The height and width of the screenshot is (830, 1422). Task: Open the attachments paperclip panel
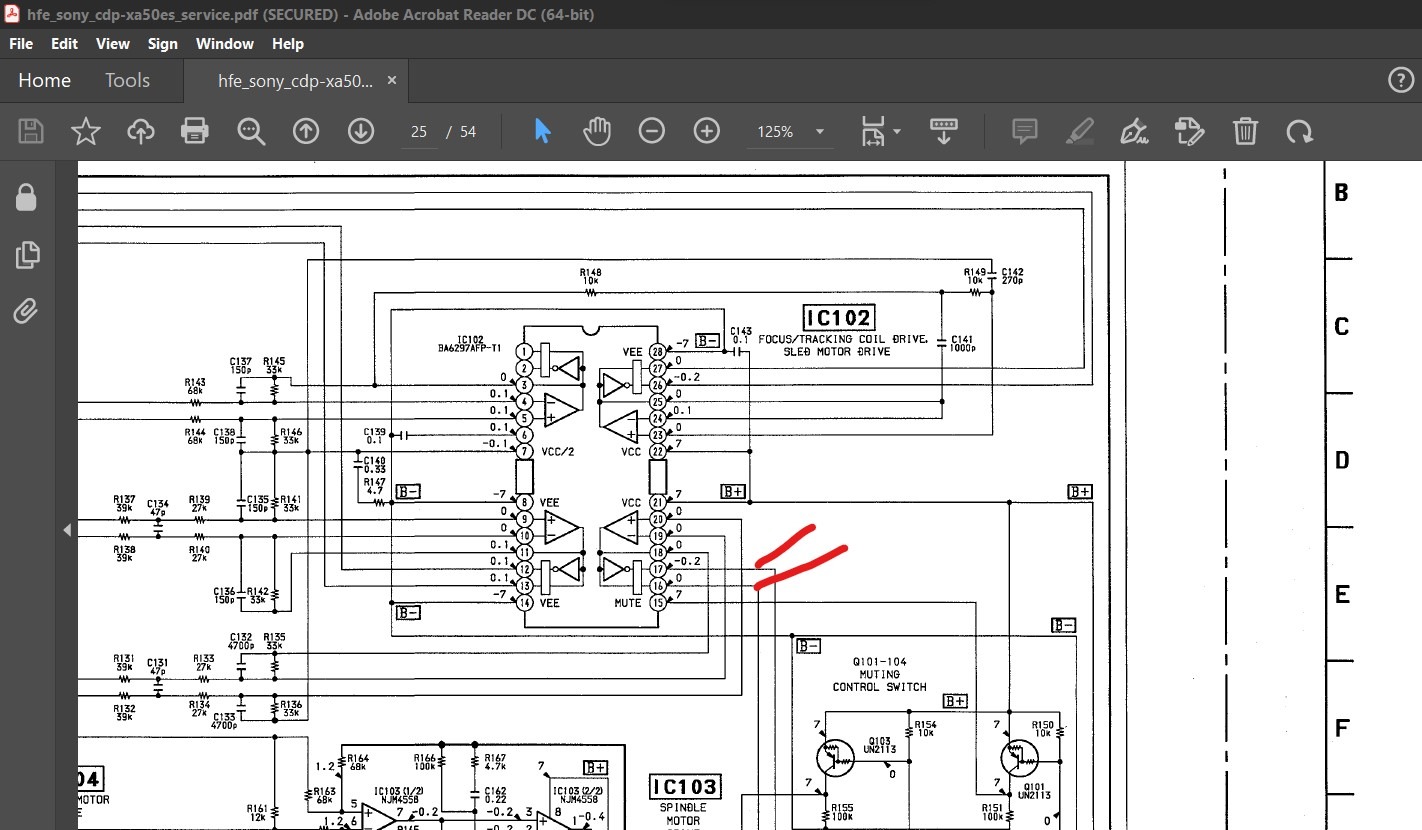point(26,311)
